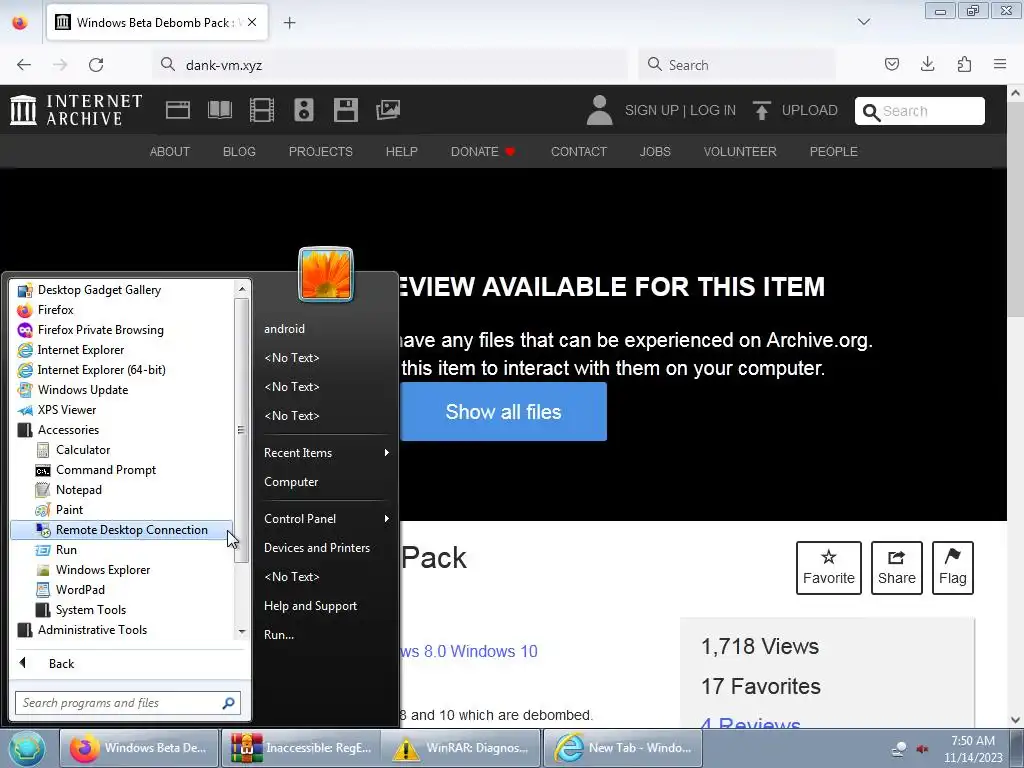This screenshot has width=1024, height=768.
Task: Open the DONATE nav link
Action: point(483,152)
